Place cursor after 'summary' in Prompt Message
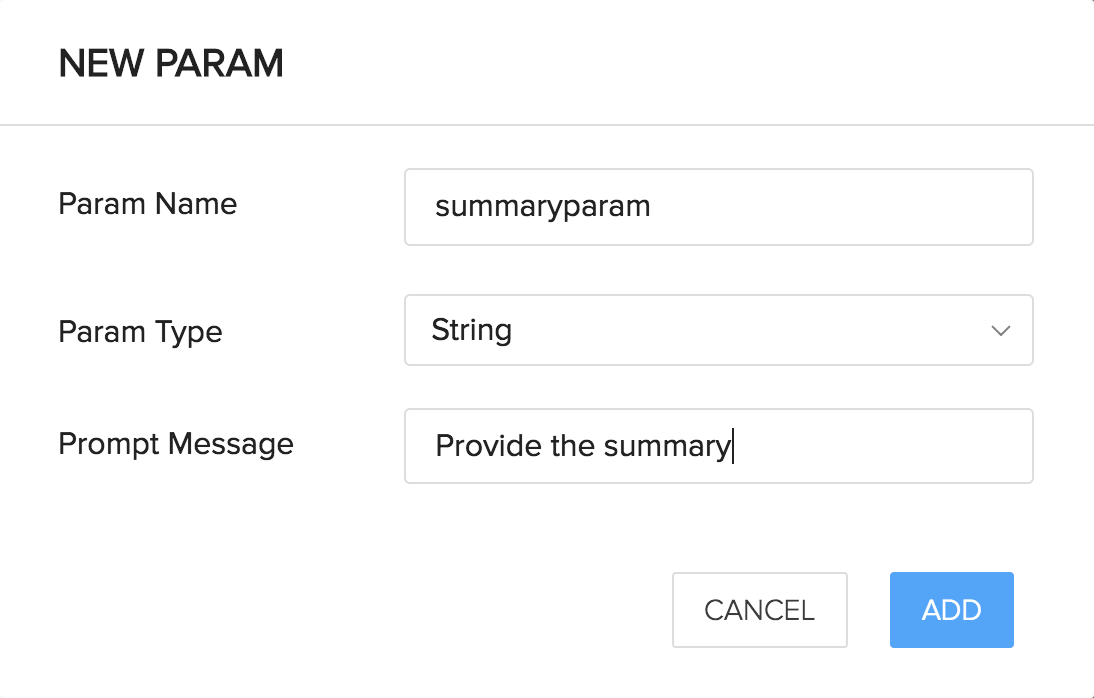The image size is (1094, 698). coord(733,446)
